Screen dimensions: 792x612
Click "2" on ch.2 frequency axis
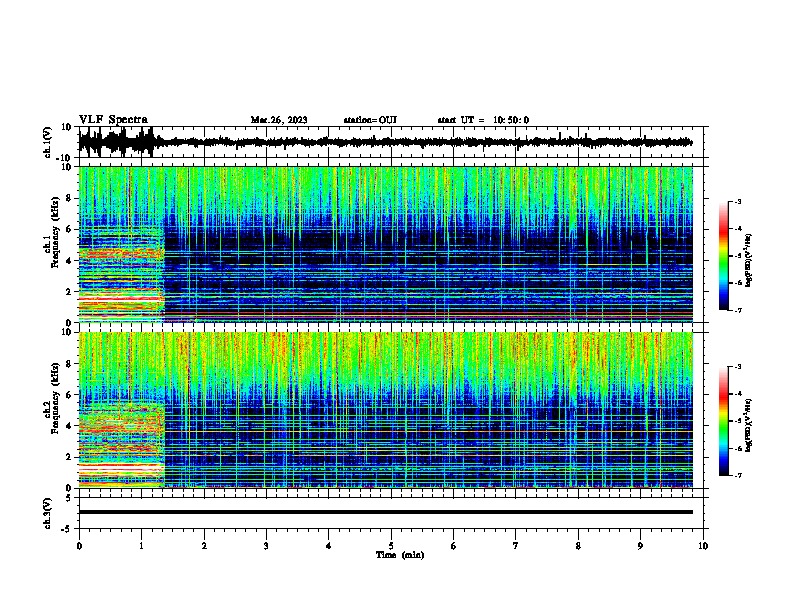69,457
